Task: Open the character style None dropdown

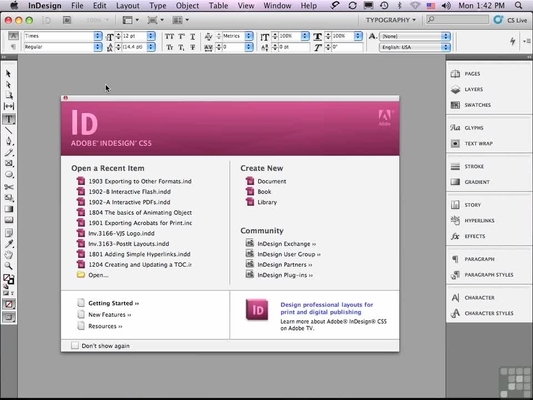Action: pos(446,36)
